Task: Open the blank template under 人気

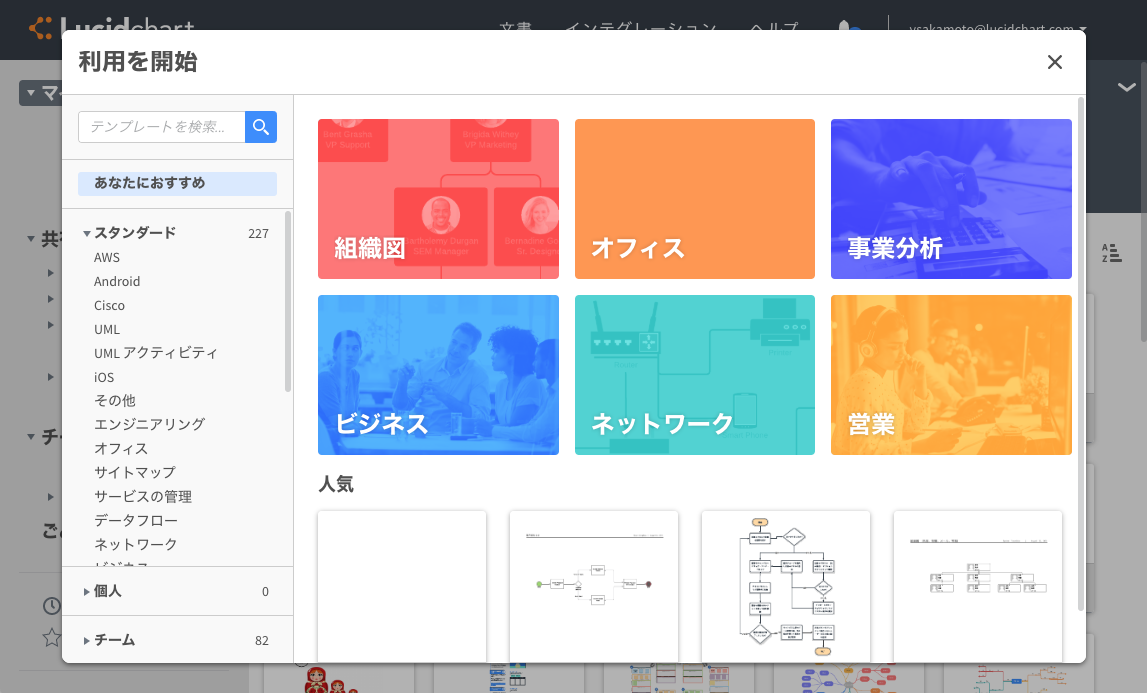Action: (x=401, y=585)
